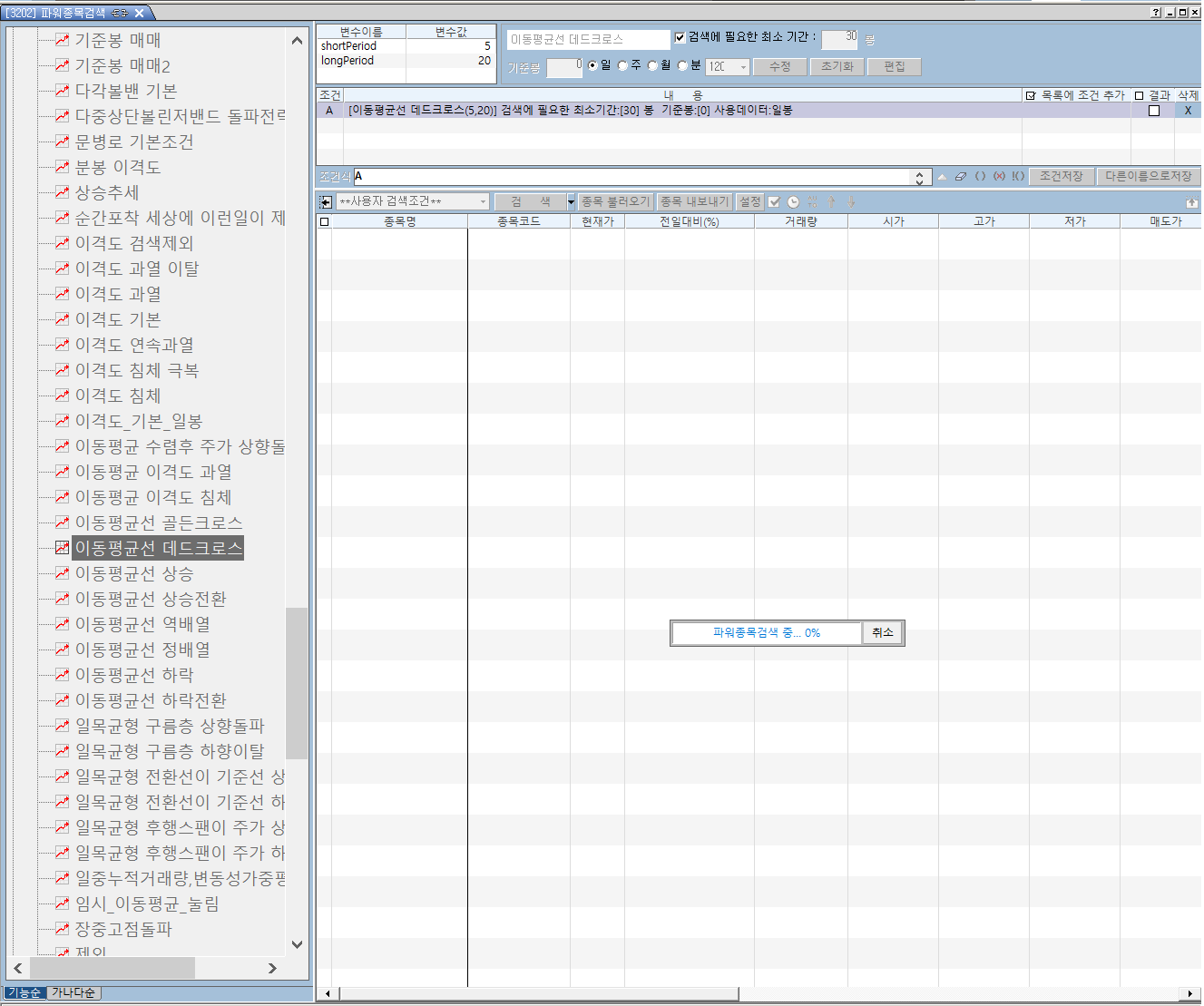The image size is (1204, 1006).
Task: Enable the 결과 checkbox for condition A
Action: pos(1154,111)
